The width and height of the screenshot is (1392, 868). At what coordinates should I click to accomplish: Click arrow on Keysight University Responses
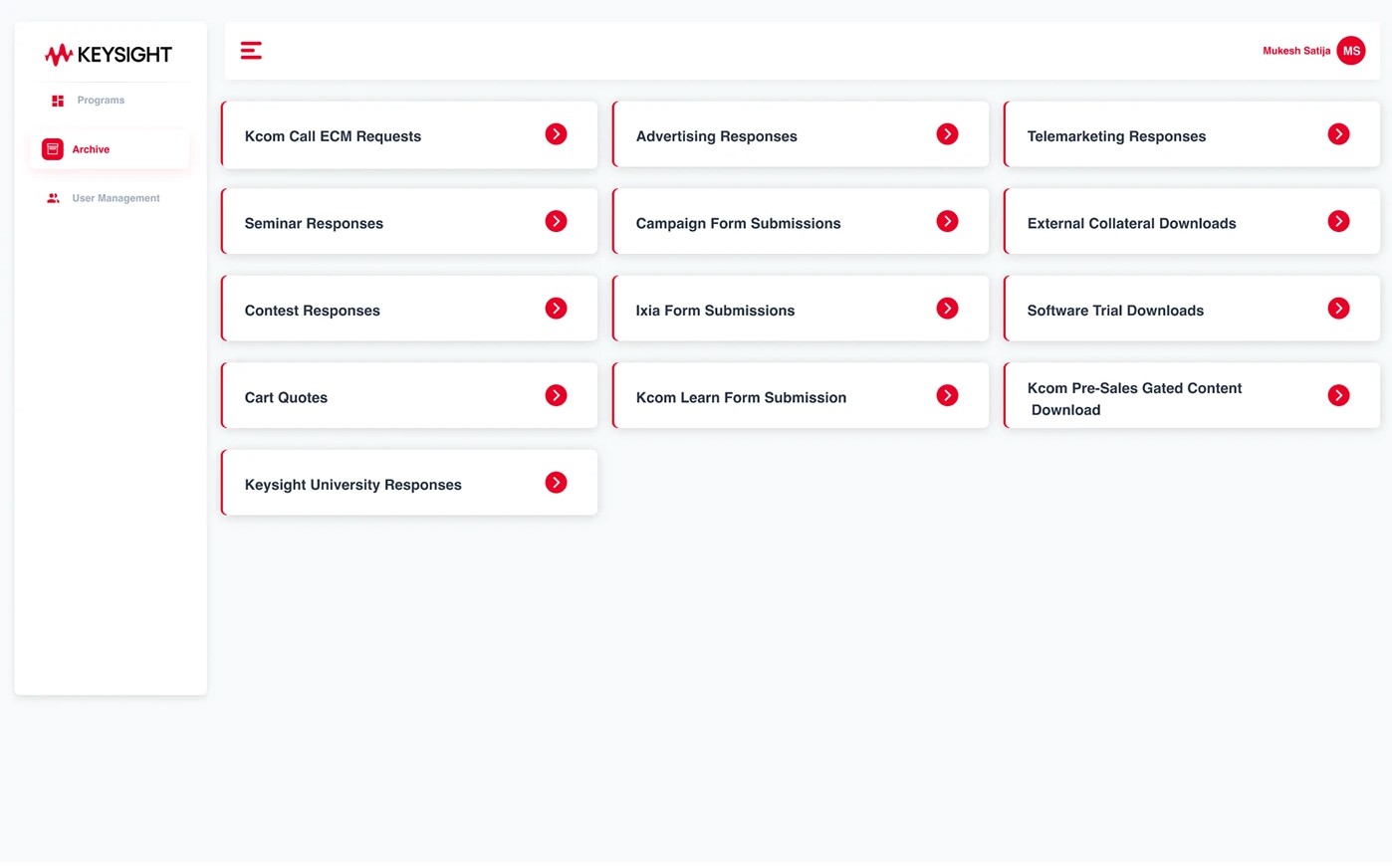pyautogui.click(x=557, y=483)
